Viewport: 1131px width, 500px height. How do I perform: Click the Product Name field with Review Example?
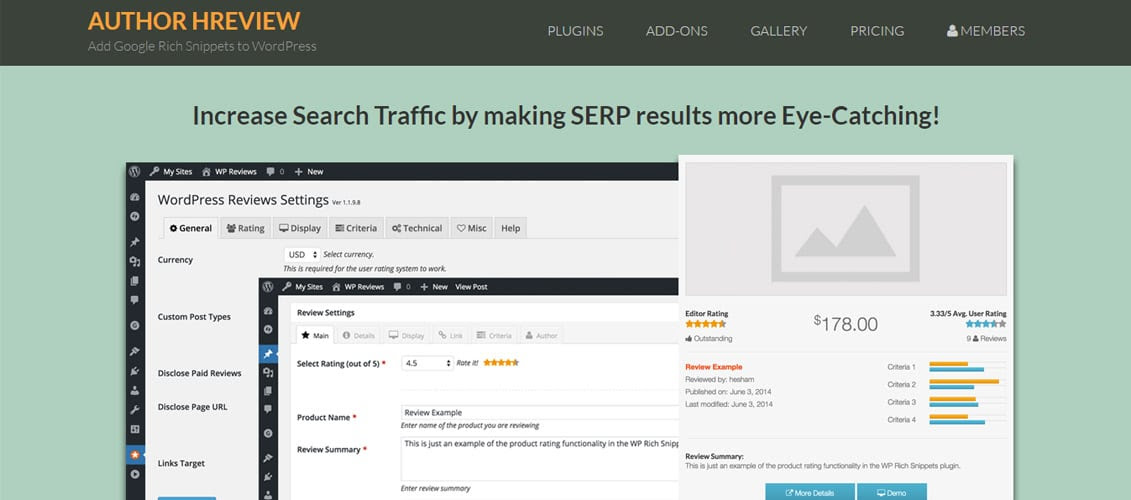point(540,412)
